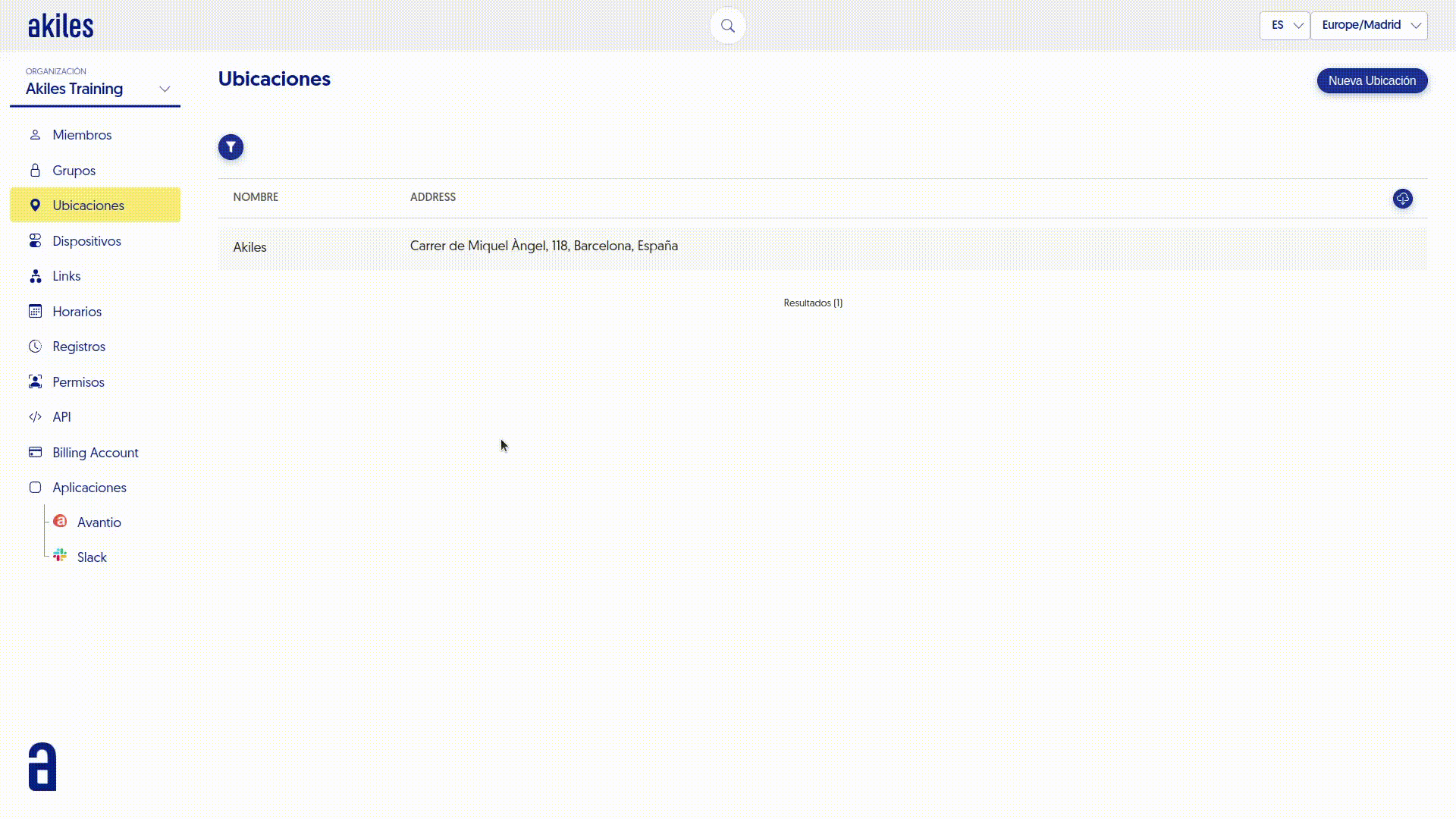The height and width of the screenshot is (819, 1456).
Task: Open the search magnifier at the top
Action: (x=727, y=25)
